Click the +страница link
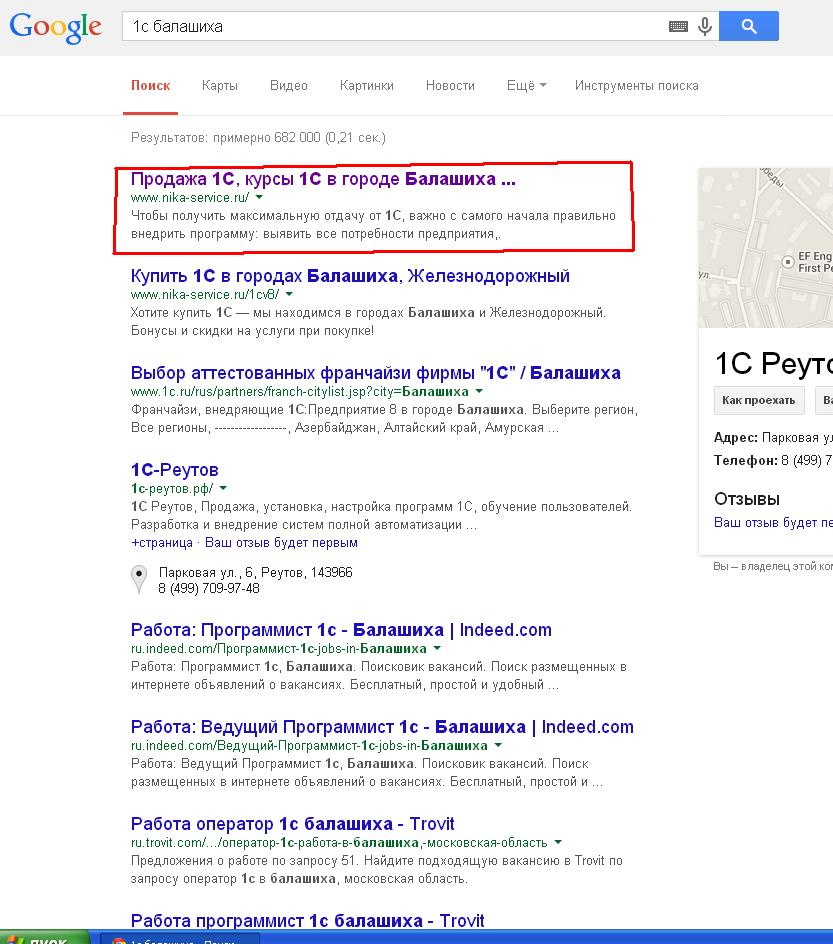The width and height of the screenshot is (833, 944). coord(162,542)
